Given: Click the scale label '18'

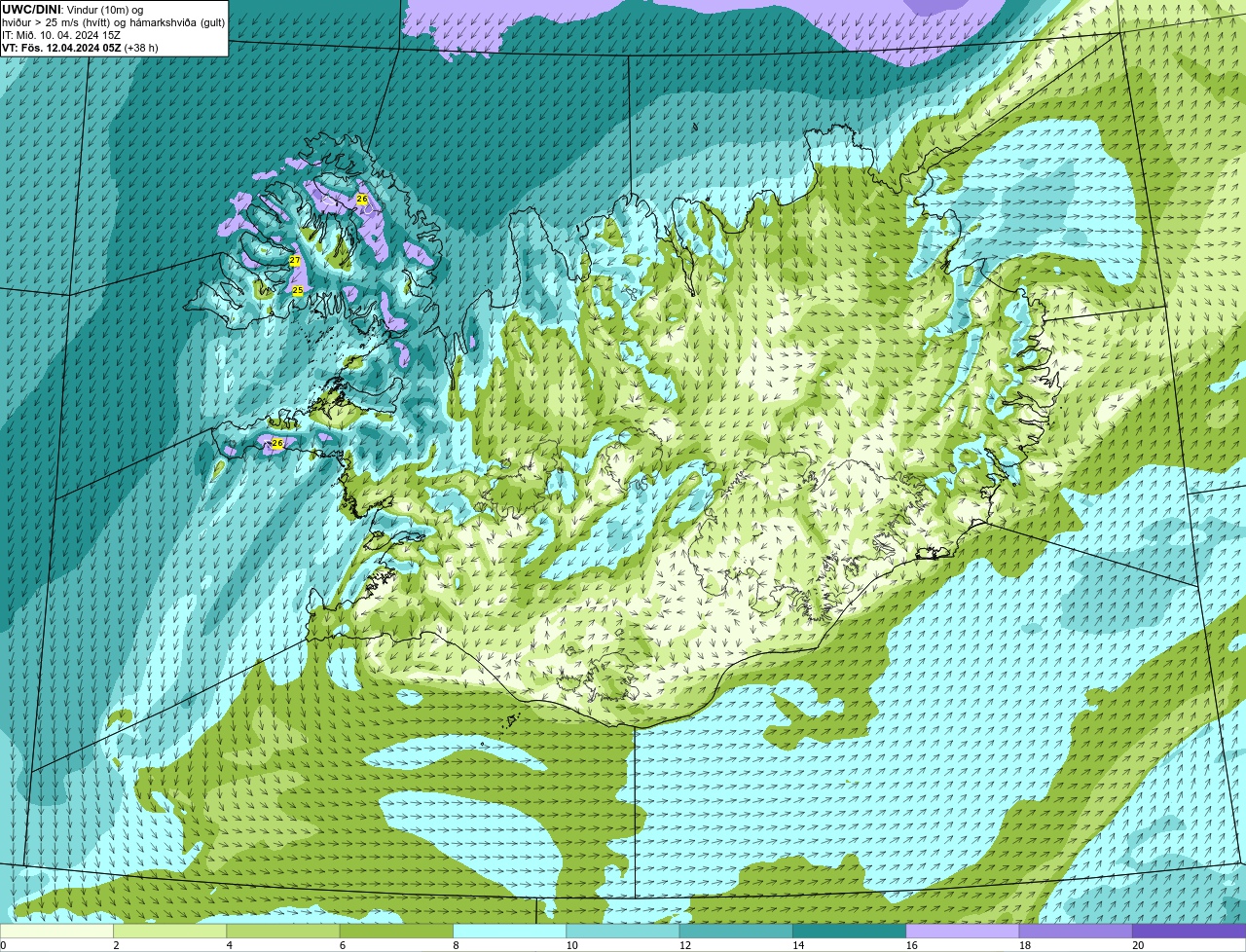Looking at the screenshot, I should pos(1025,945).
